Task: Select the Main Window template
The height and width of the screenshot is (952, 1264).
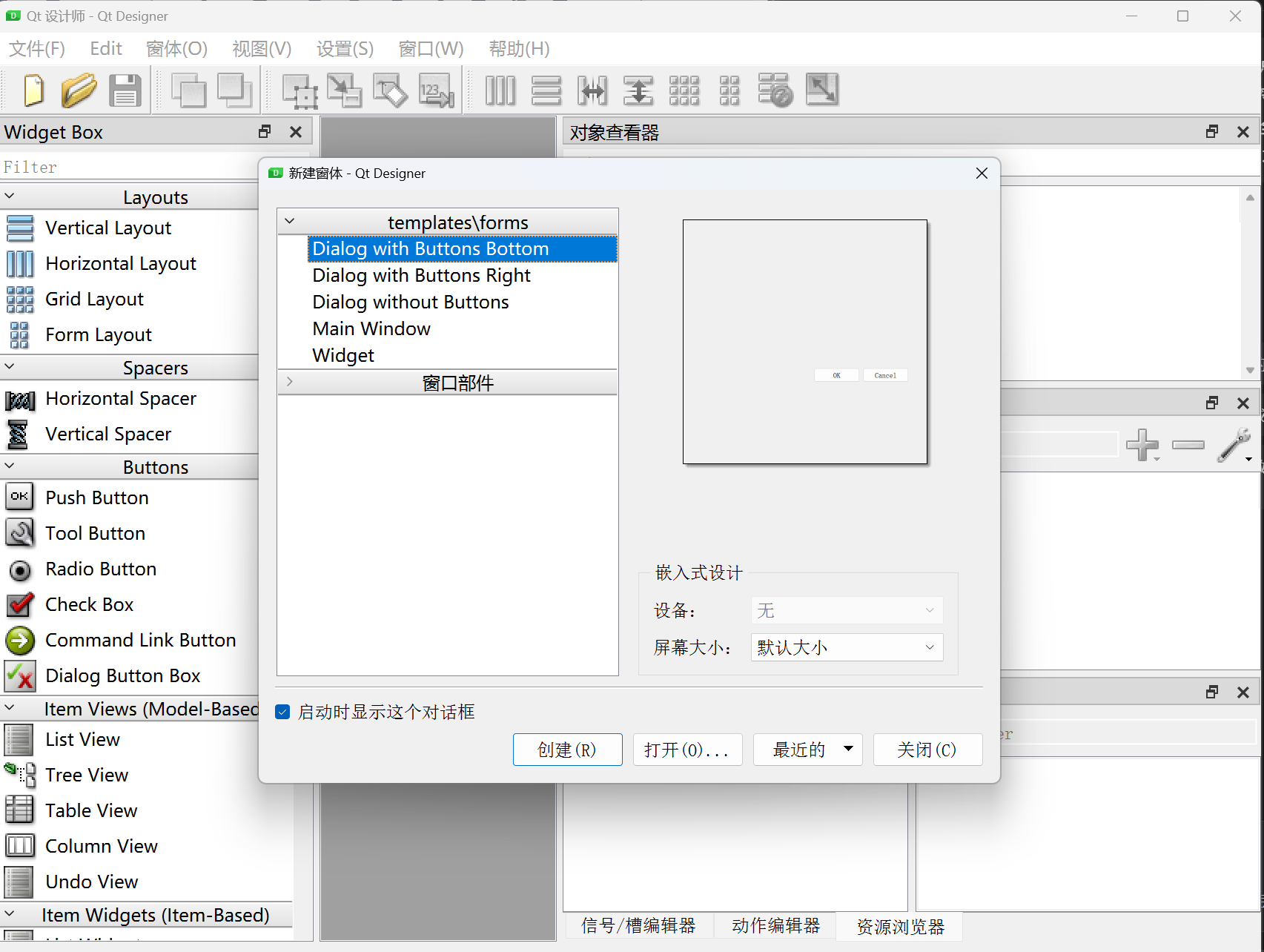Action: pos(371,329)
